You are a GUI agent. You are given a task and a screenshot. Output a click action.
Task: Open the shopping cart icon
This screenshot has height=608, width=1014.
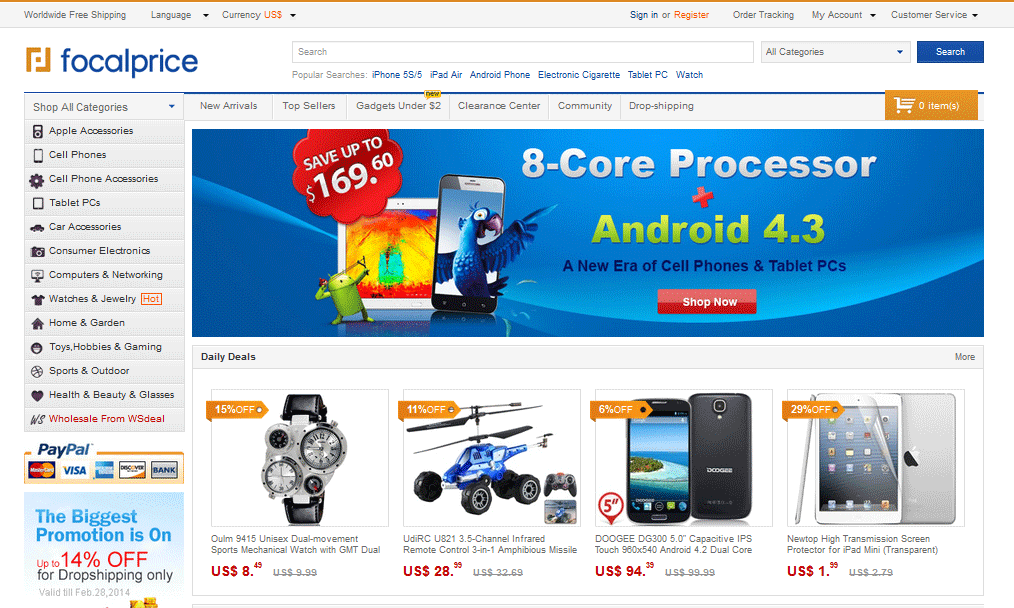[903, 105]
